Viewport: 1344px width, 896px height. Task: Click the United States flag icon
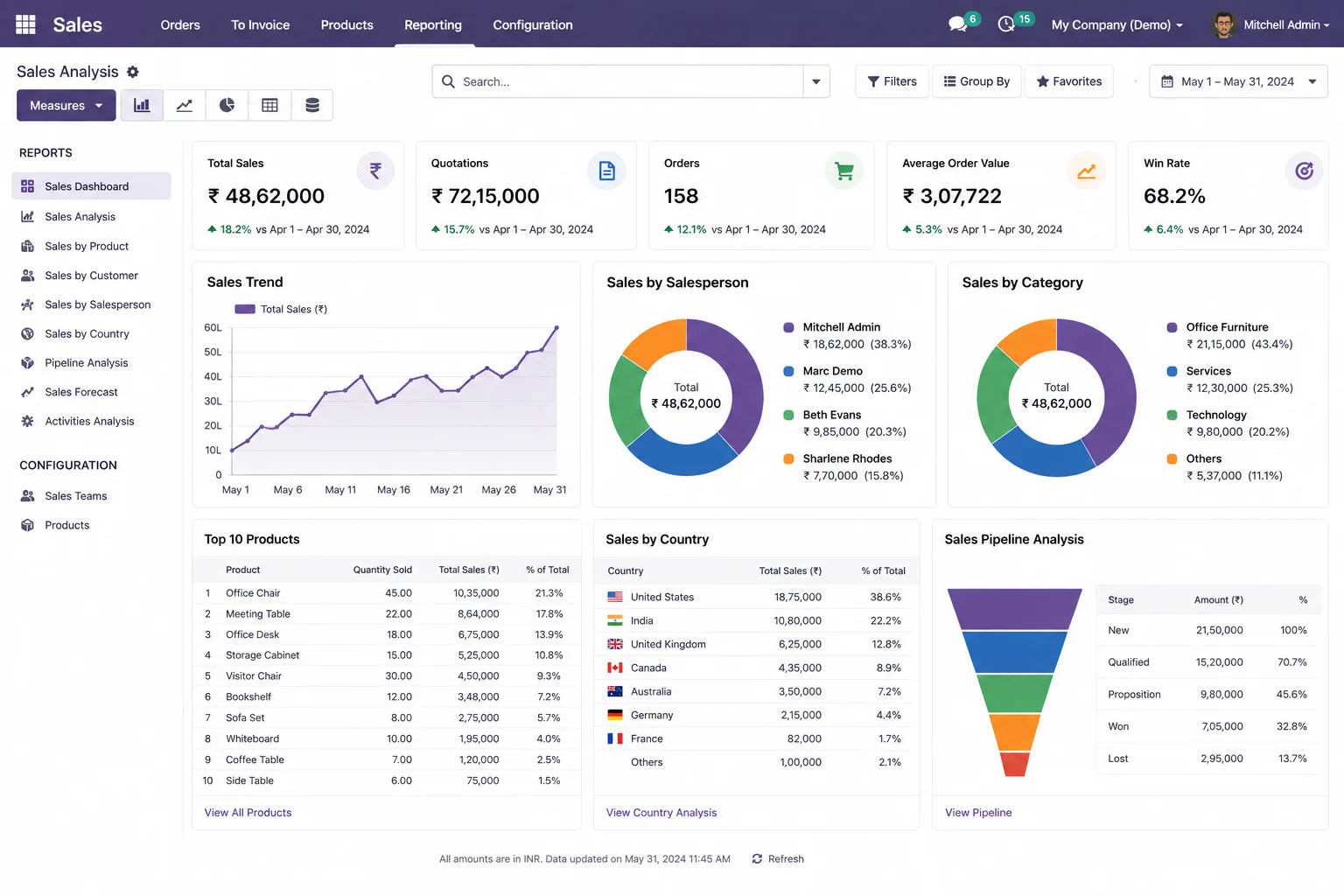click(615, 597)
